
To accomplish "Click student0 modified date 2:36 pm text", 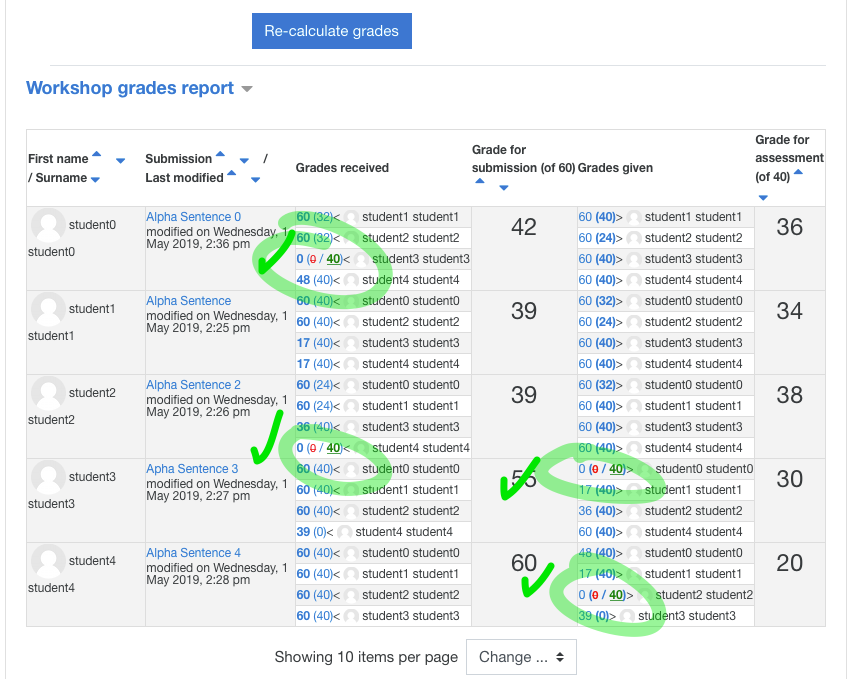I will (x=217, y=238).
